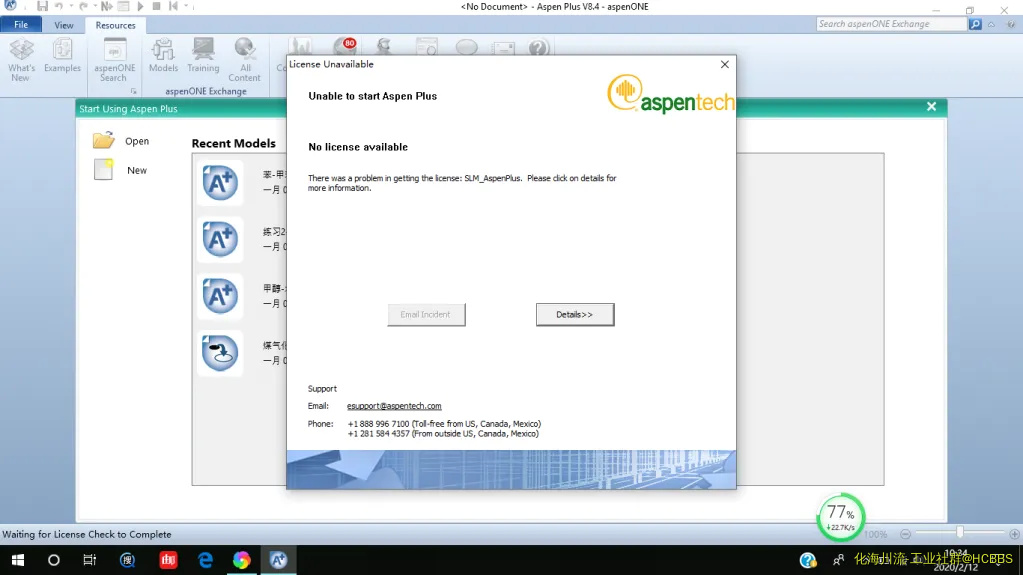Screen dimensions: 1023x575
Task: Open the third A+ recent model (甲醇)
Action: tap(220, 296)
